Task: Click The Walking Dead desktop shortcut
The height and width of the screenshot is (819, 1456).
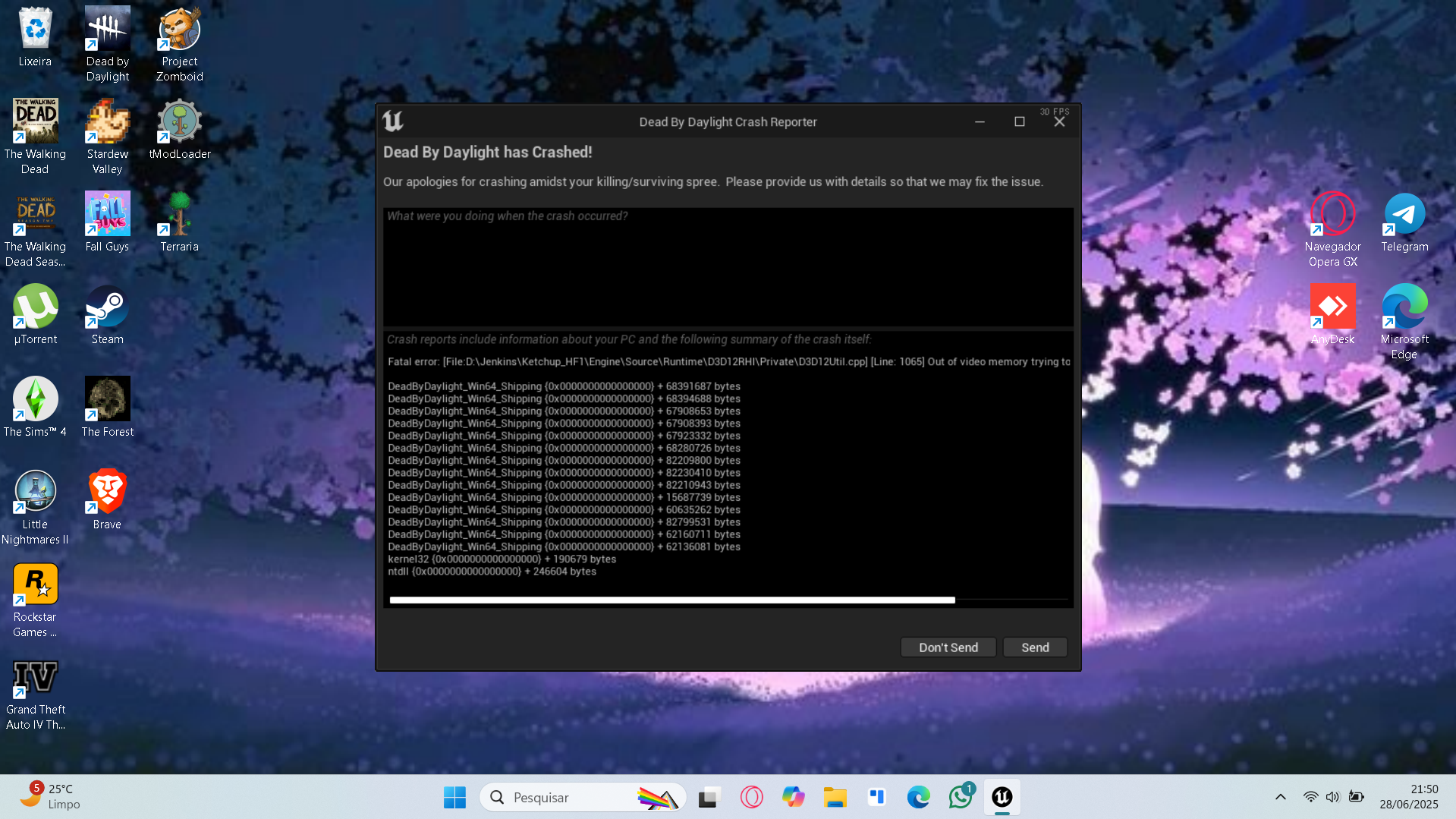Action: (x=35, y=137)
